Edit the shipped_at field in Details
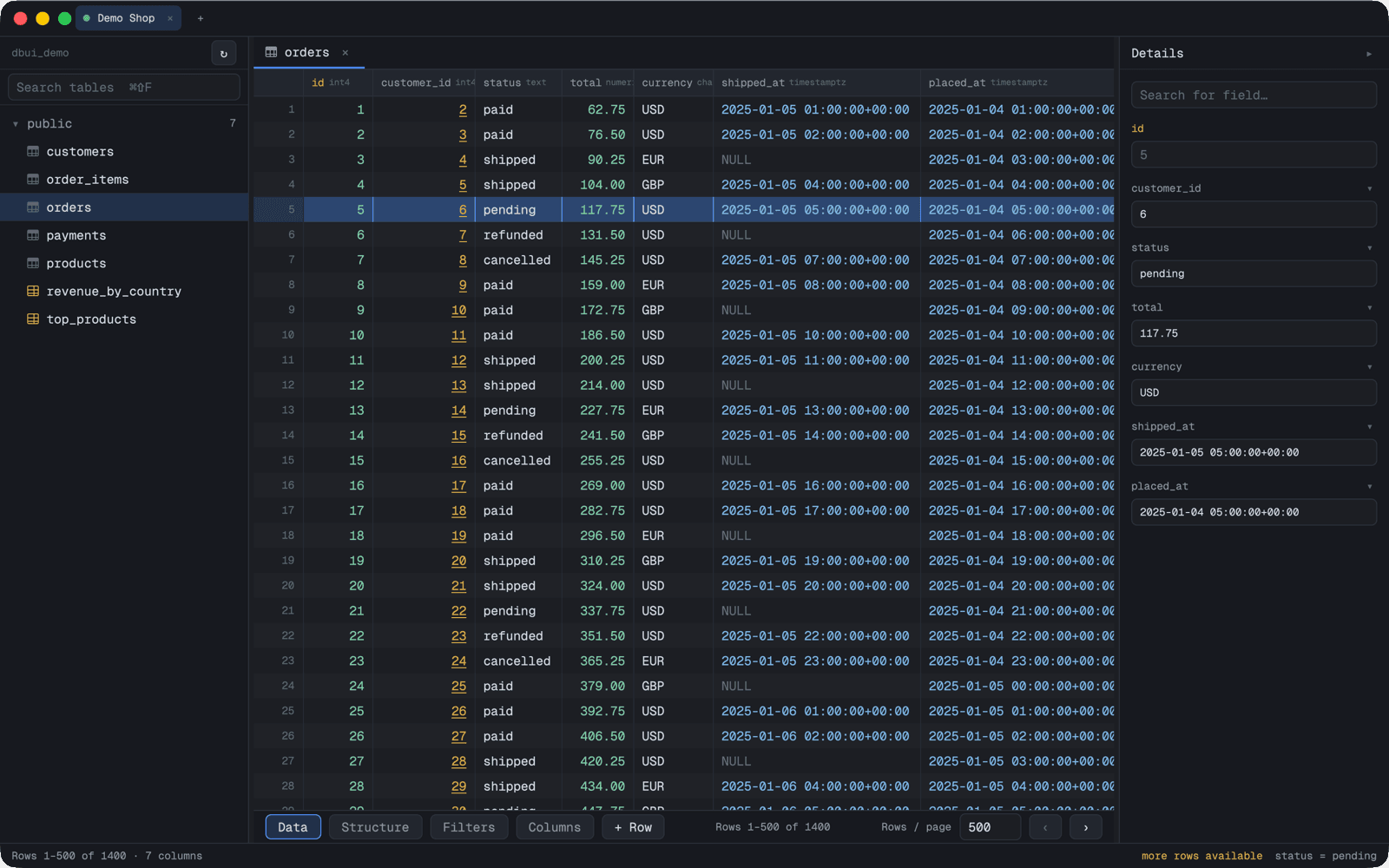The height and width of the screenshot is (868, 1389). (1254, 452)
